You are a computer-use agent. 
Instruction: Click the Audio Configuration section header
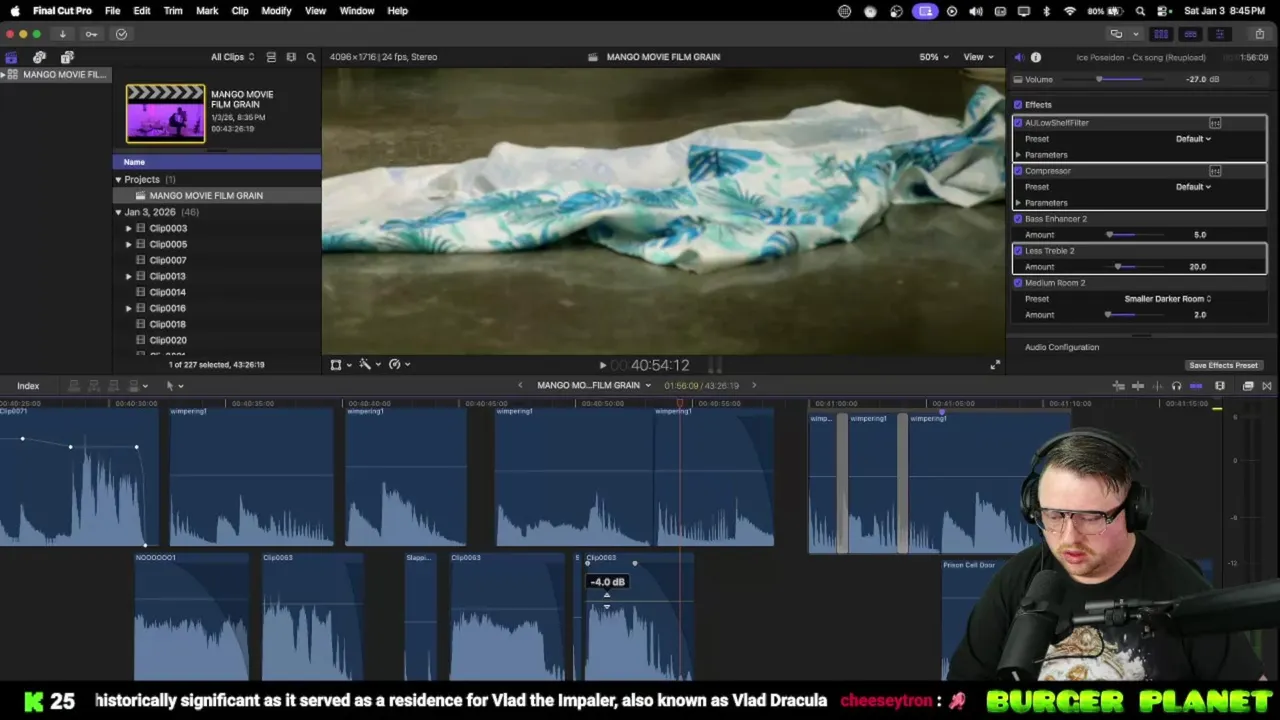coord(1062,347)
